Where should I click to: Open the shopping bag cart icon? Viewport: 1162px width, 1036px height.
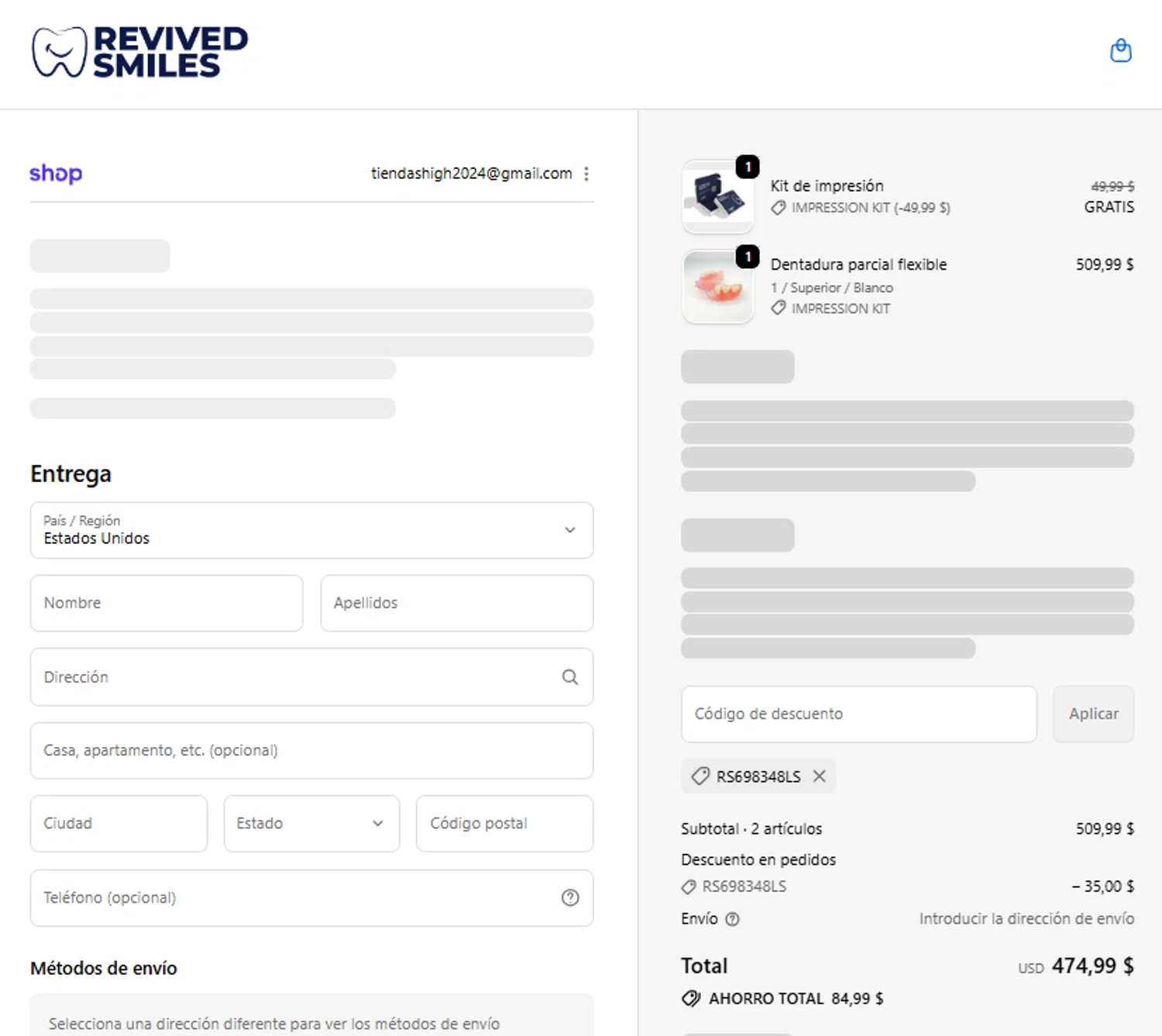pyautogui.click(x=1120, y=50)
